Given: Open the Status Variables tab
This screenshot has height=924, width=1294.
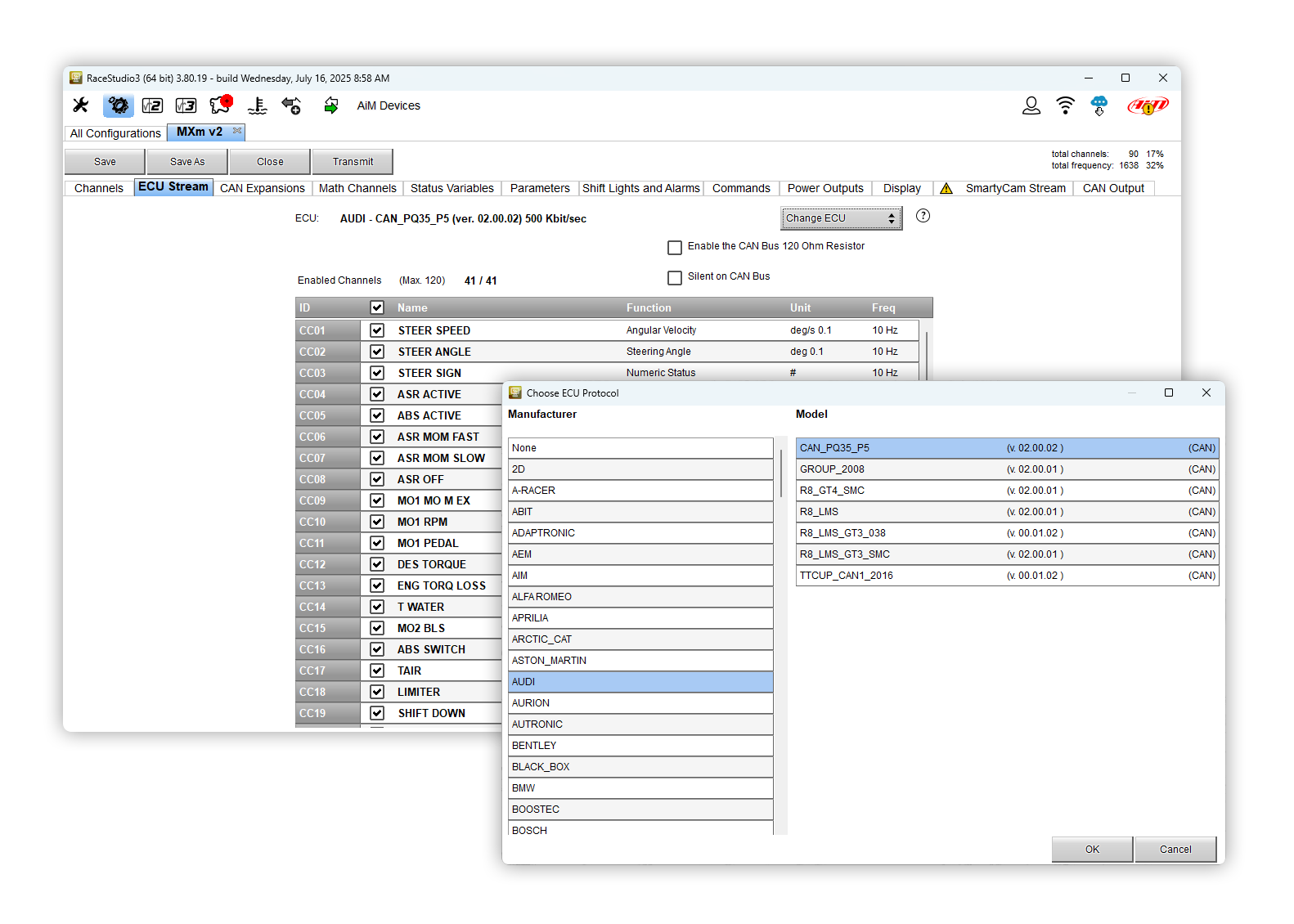Looking at the screenshot, I should pos(452,188).
